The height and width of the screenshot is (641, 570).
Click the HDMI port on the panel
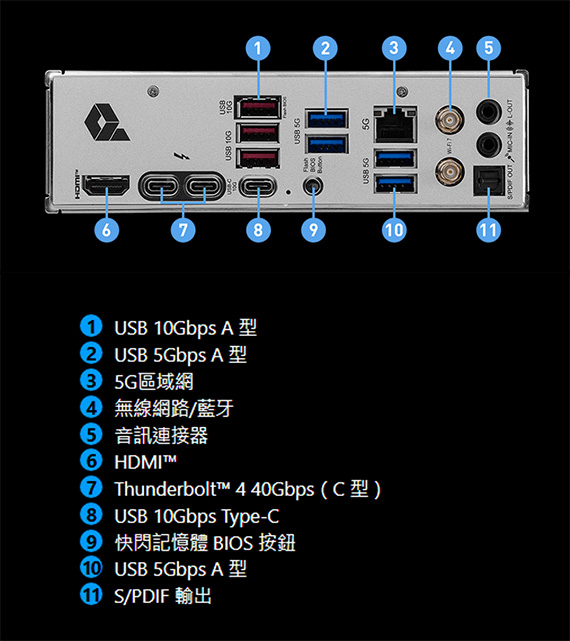106,187
